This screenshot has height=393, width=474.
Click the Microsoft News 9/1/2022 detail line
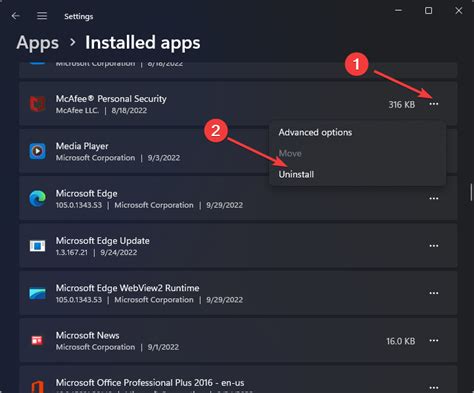[117, 347]
